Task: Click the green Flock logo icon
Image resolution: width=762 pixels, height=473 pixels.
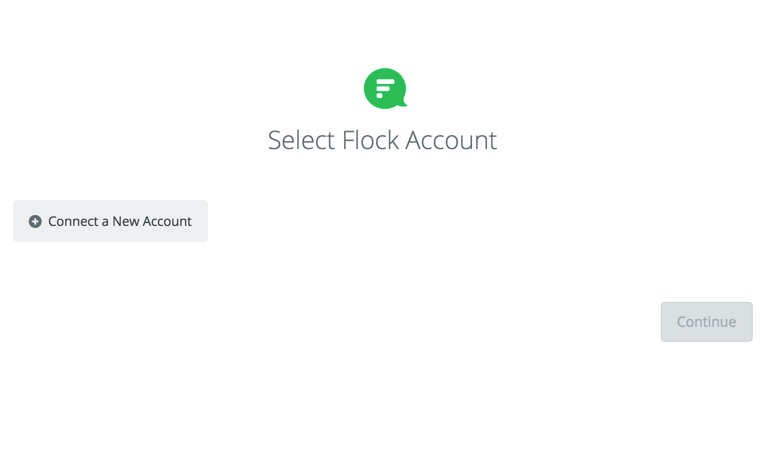Action: [x=385, y=88]
